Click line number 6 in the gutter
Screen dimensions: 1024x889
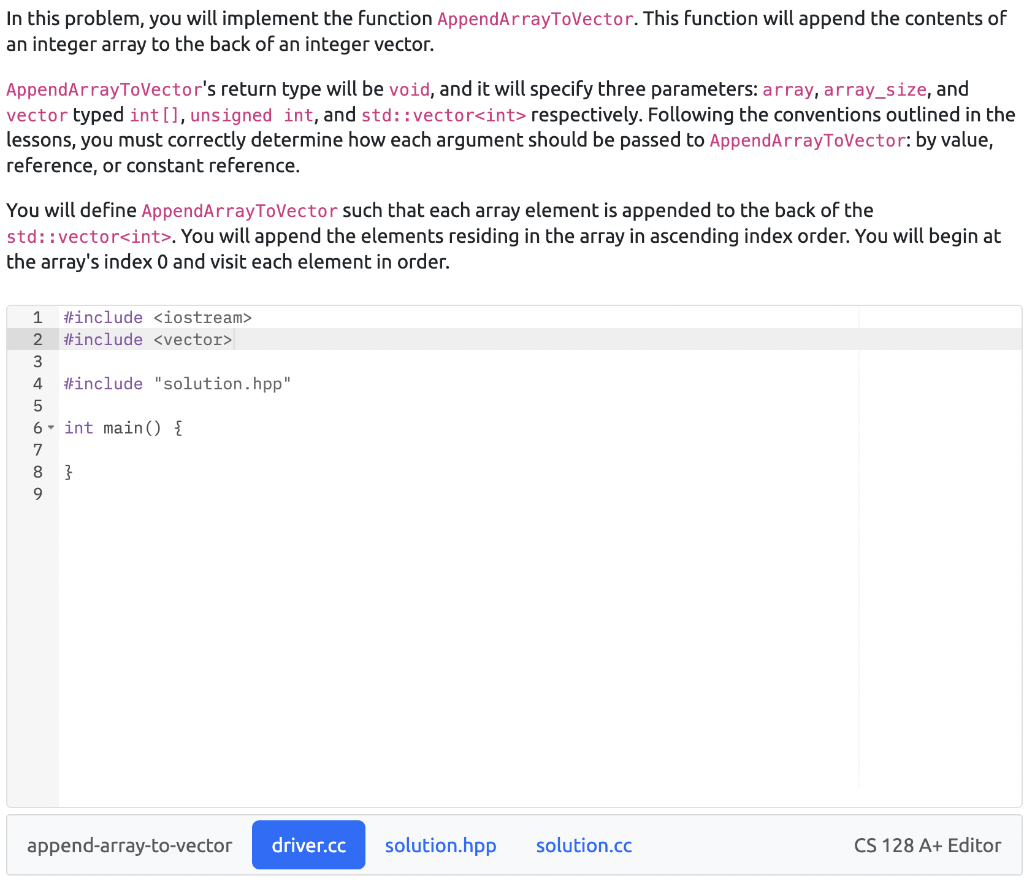(x=37, y=428)
